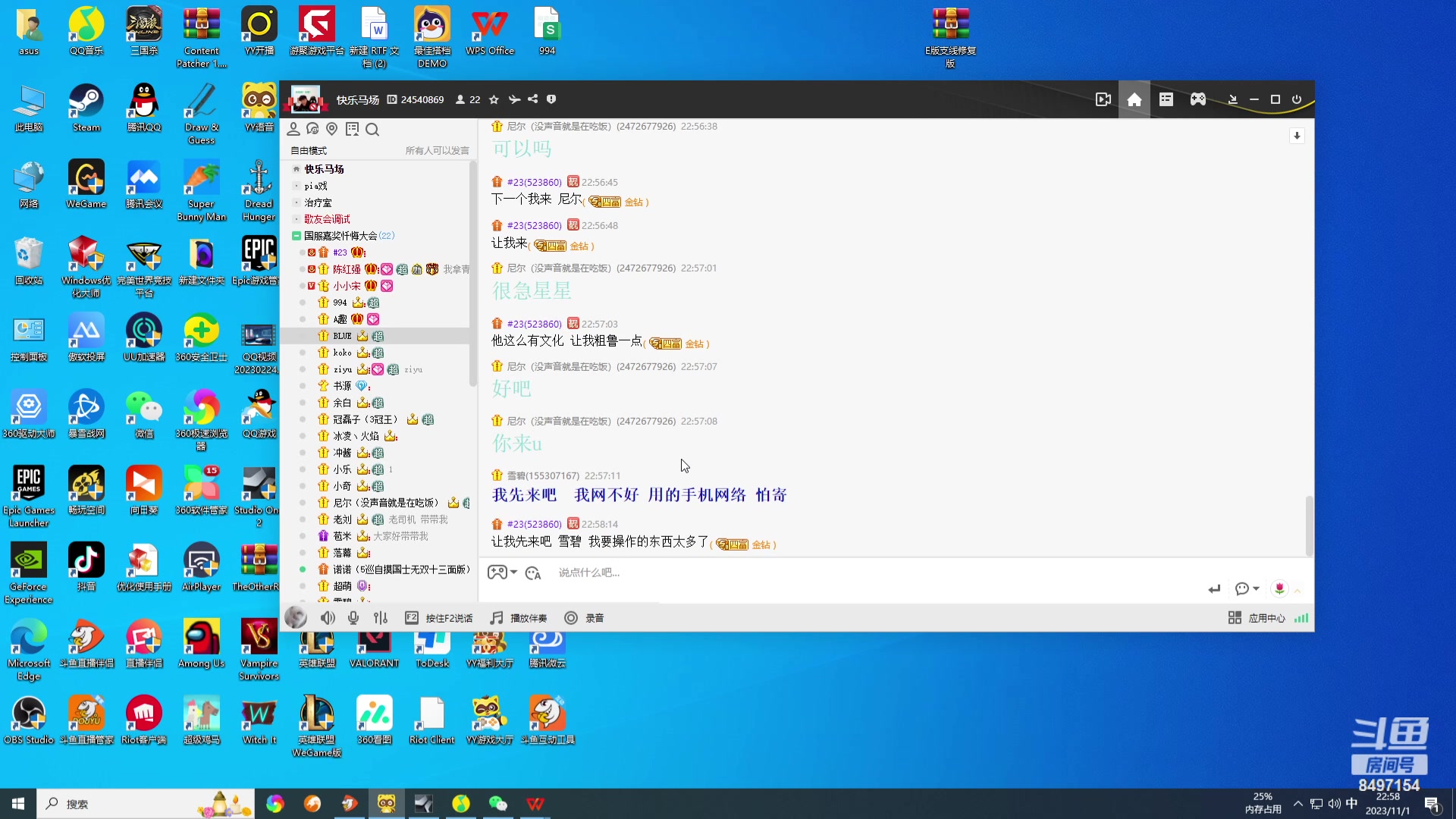
Task: Search users with magnifier icon
Action: 372,130
